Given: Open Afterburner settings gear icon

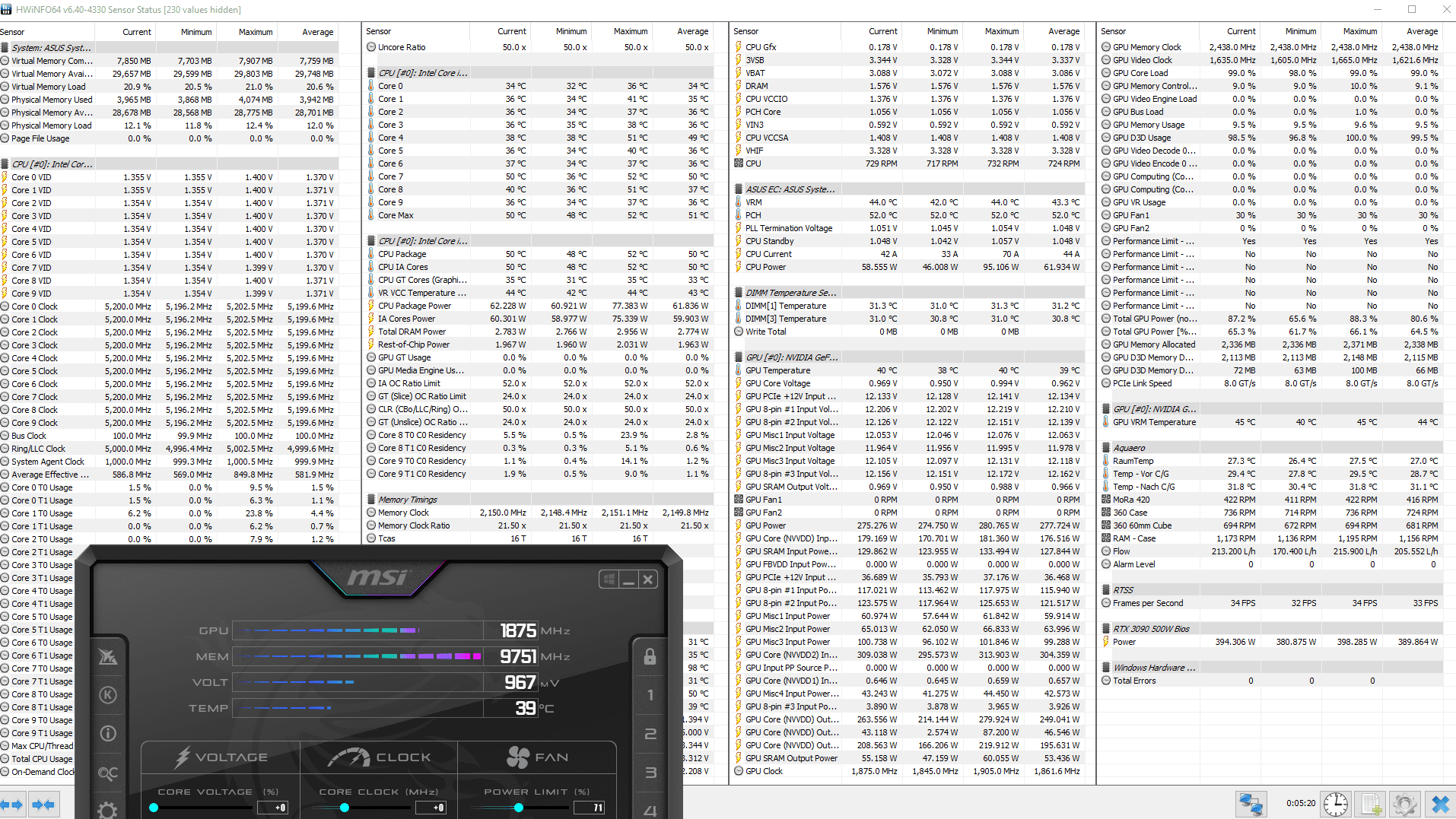Looking at the screenshot, I should 108,810.
